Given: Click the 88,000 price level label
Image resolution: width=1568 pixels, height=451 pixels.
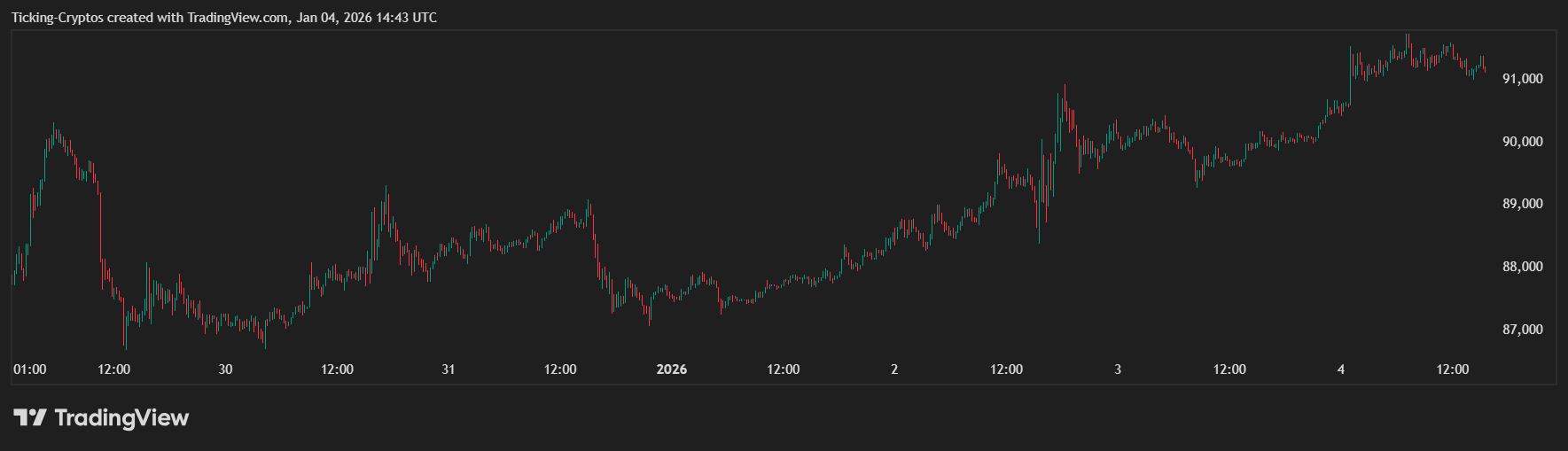Looking at the screenshot, I should pyautogui.click(x=1522, y=267).
